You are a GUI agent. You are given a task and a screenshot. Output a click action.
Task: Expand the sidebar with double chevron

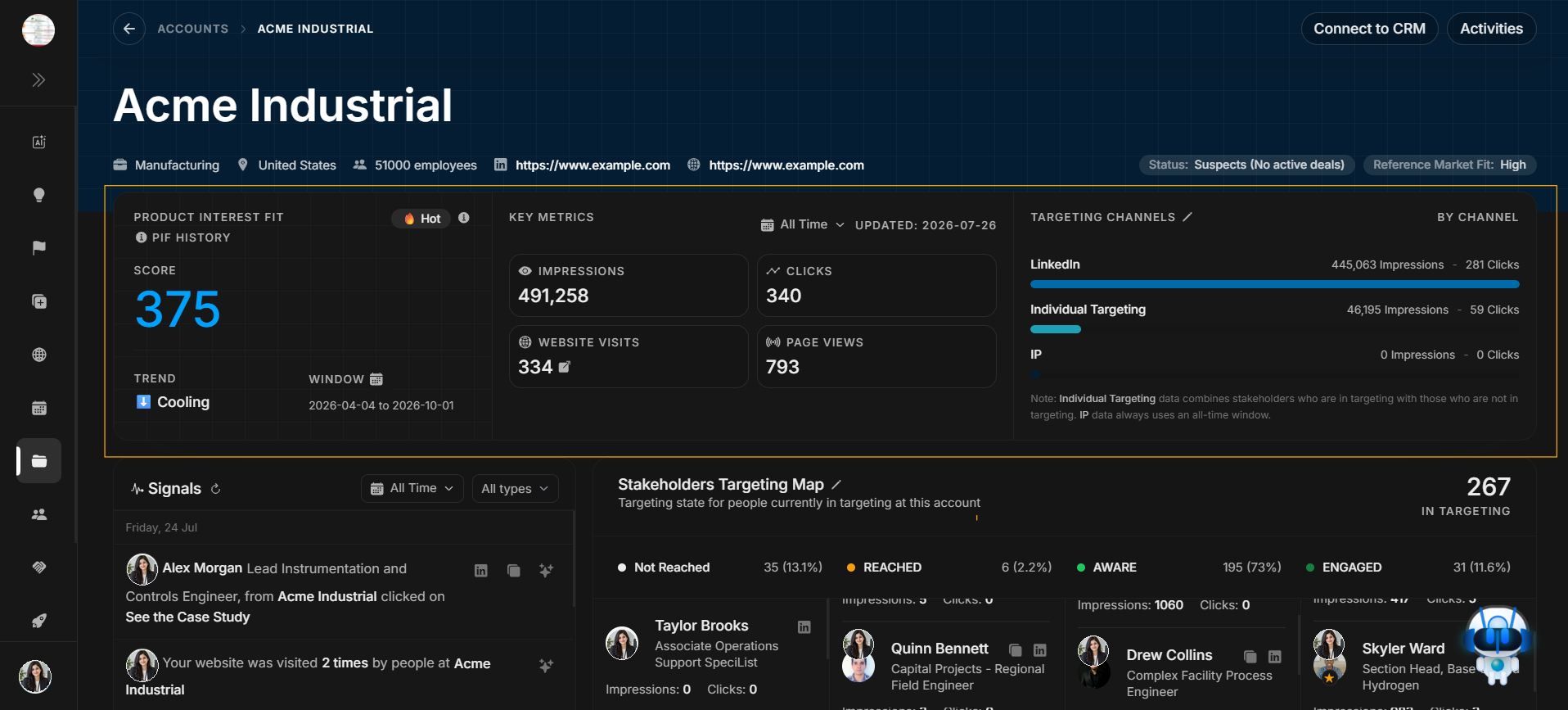click(x=38, y=79)
